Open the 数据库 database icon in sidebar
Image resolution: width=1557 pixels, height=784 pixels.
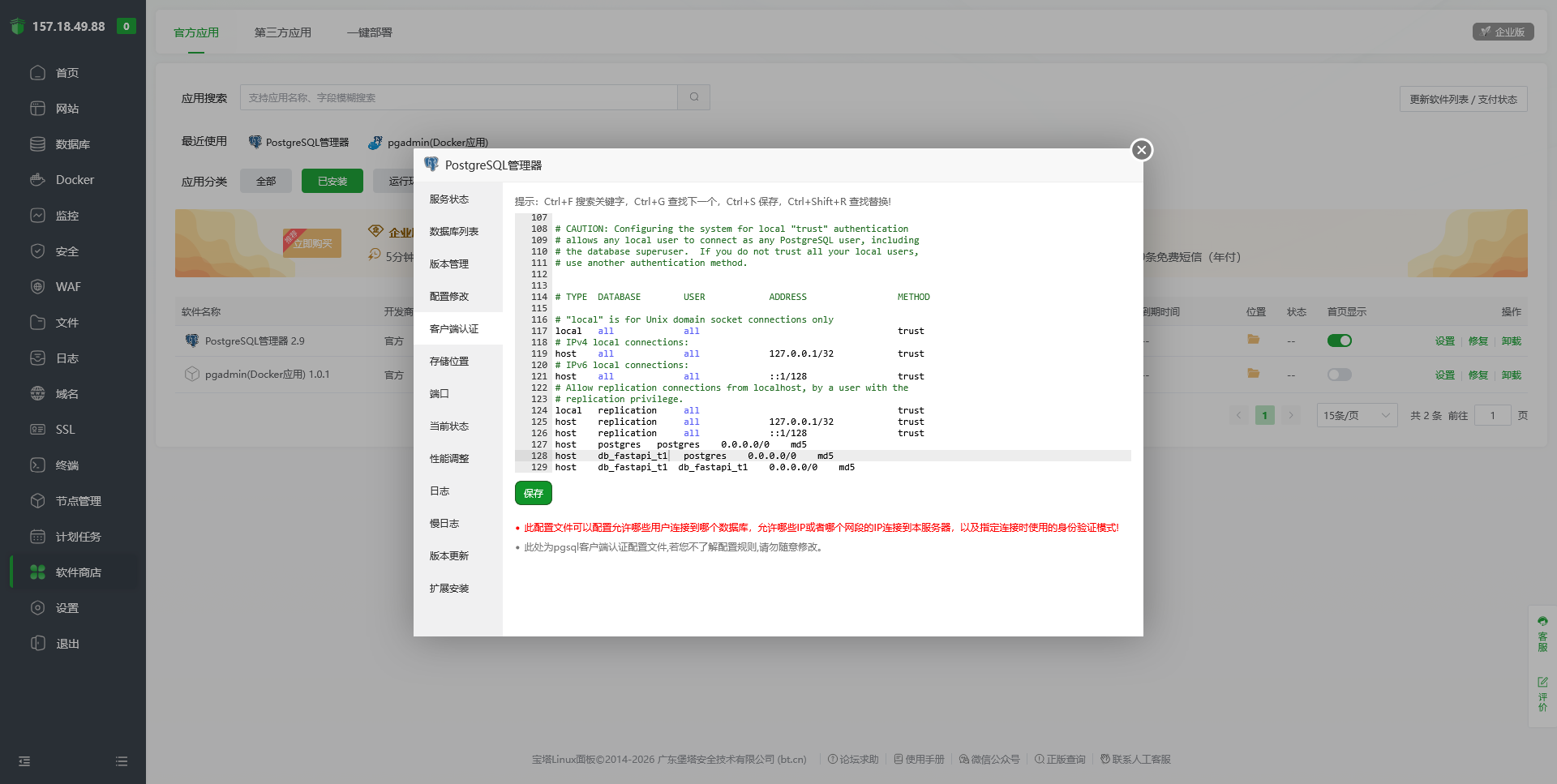pos(37,144)
